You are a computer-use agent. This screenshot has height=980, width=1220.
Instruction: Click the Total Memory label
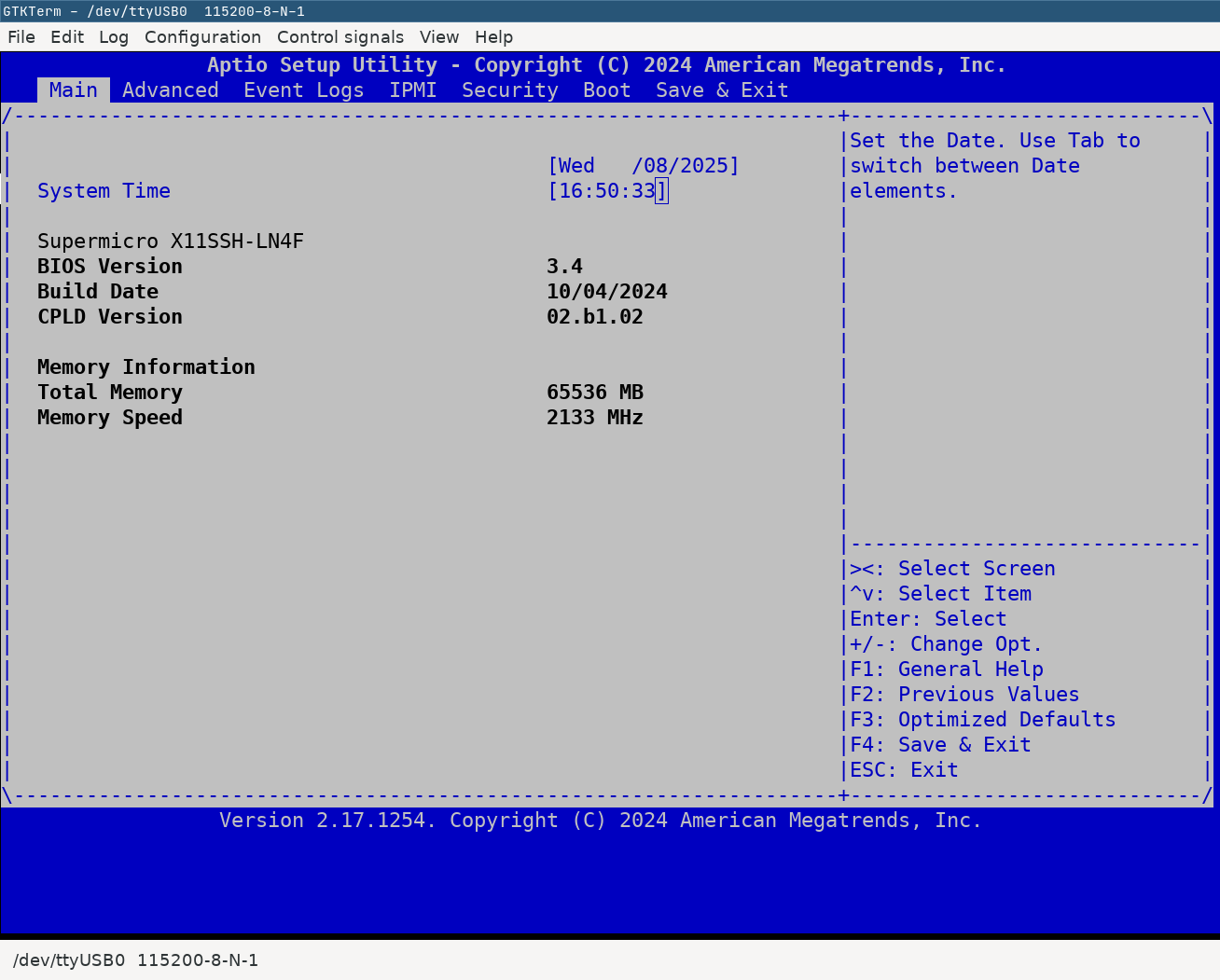[x=110, y=393]
